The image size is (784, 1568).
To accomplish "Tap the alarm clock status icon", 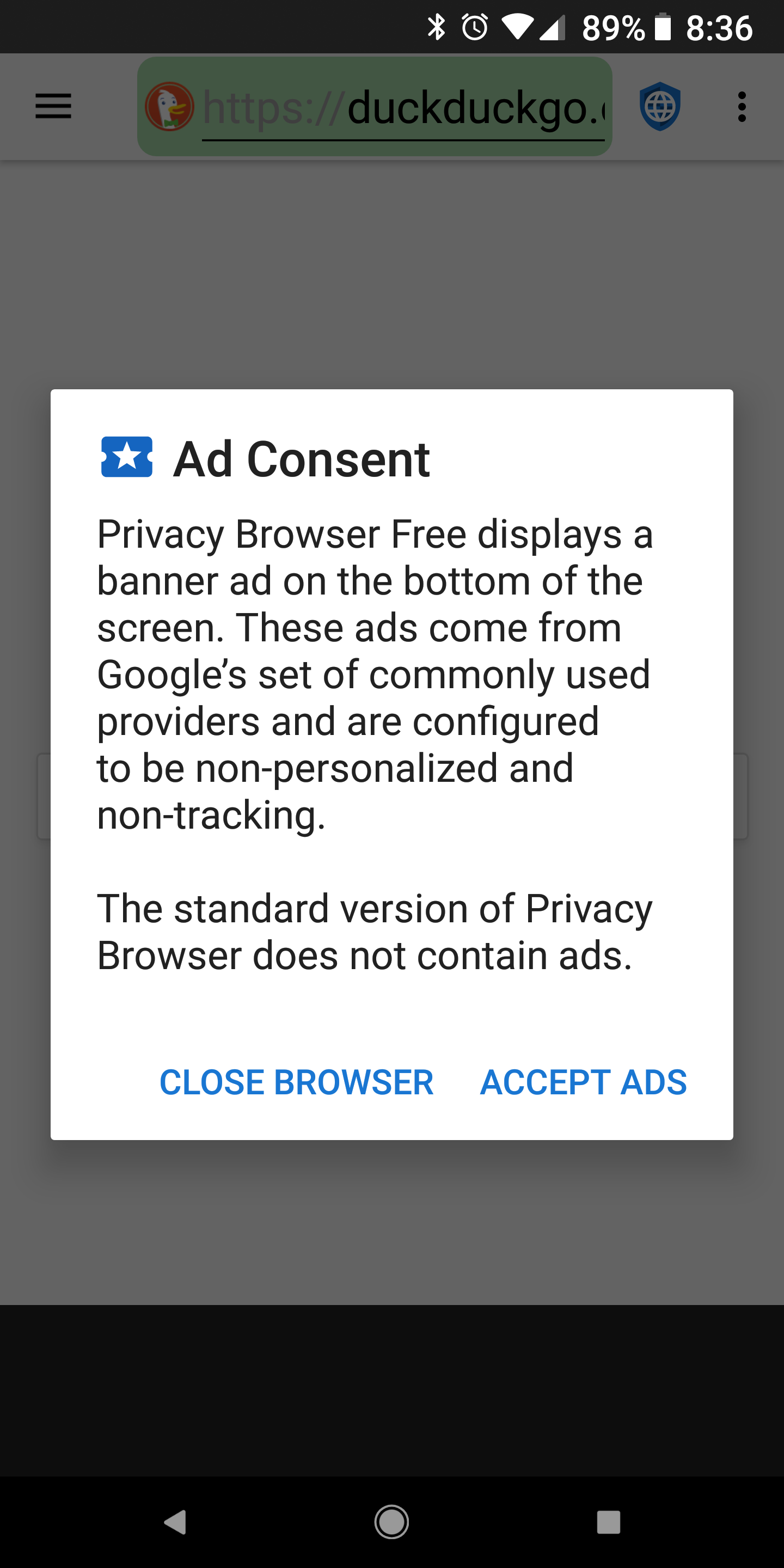I will (x=475, y=27).
